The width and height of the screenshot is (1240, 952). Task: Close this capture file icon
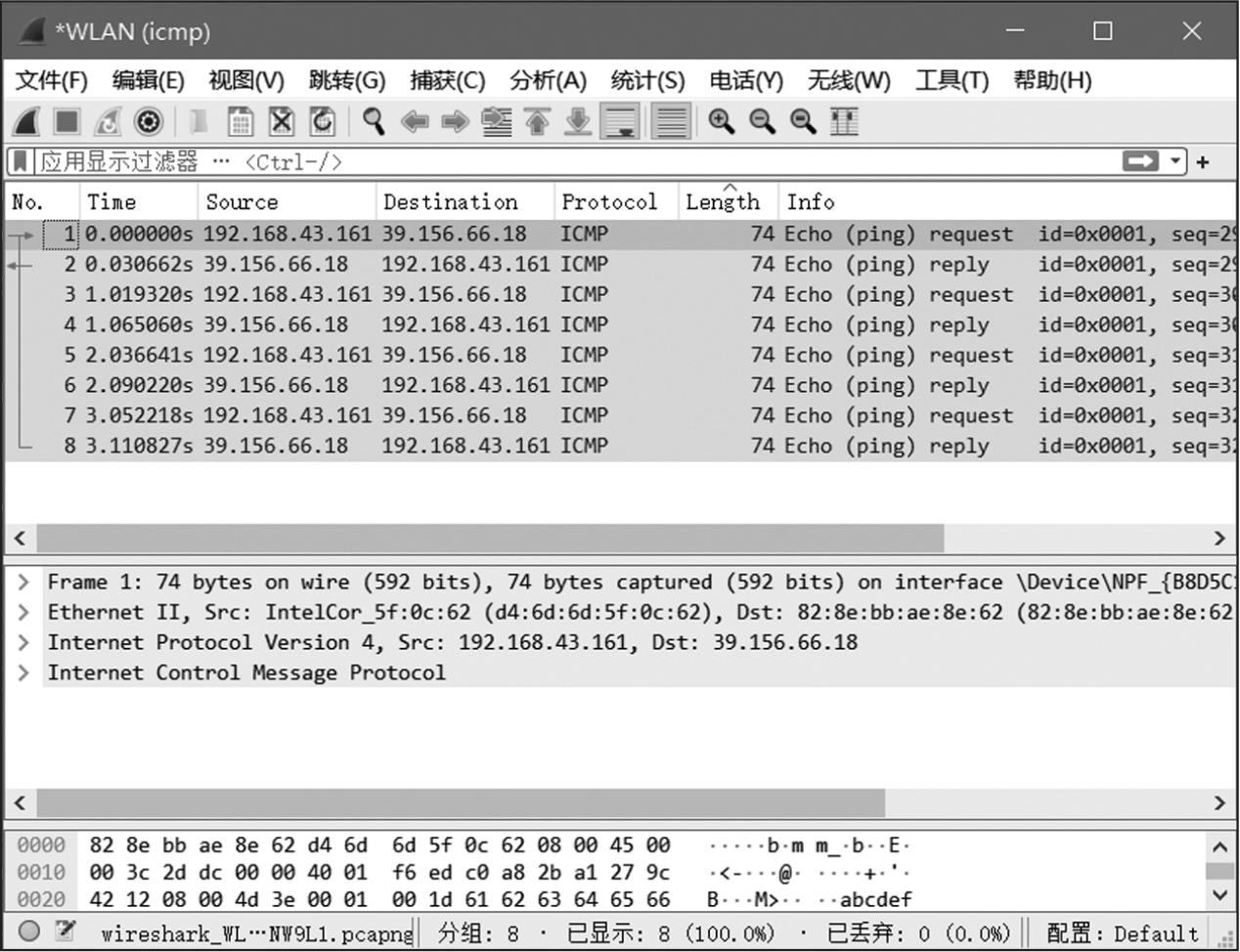point(282,121)
